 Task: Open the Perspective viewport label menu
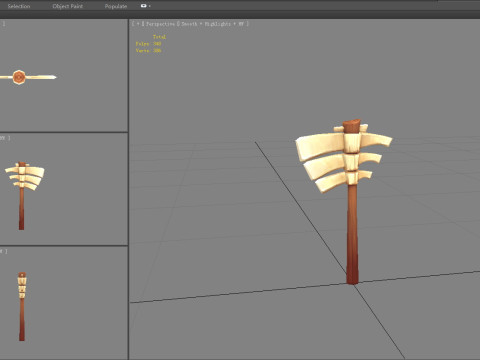click(x=160, y=24)
